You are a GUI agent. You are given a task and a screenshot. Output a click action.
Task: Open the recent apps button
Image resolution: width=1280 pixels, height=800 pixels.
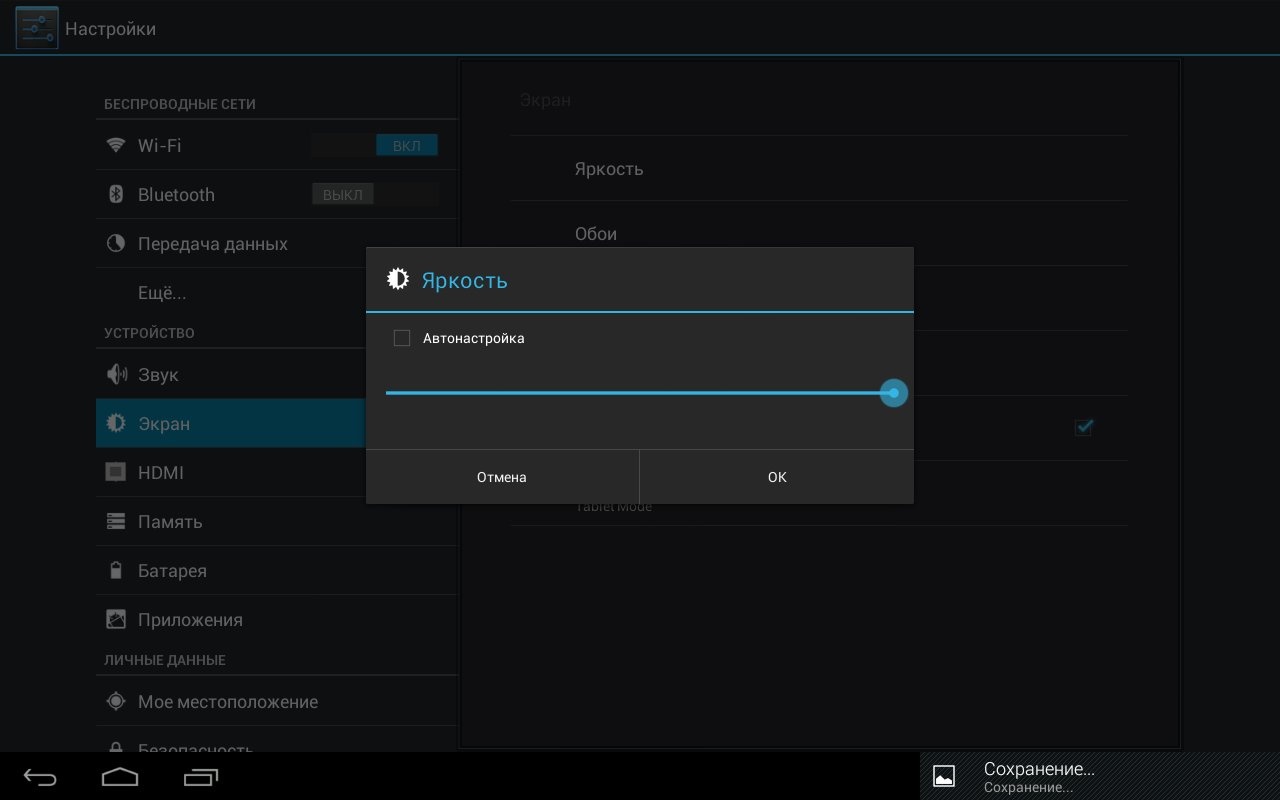(x=201, y=776)
